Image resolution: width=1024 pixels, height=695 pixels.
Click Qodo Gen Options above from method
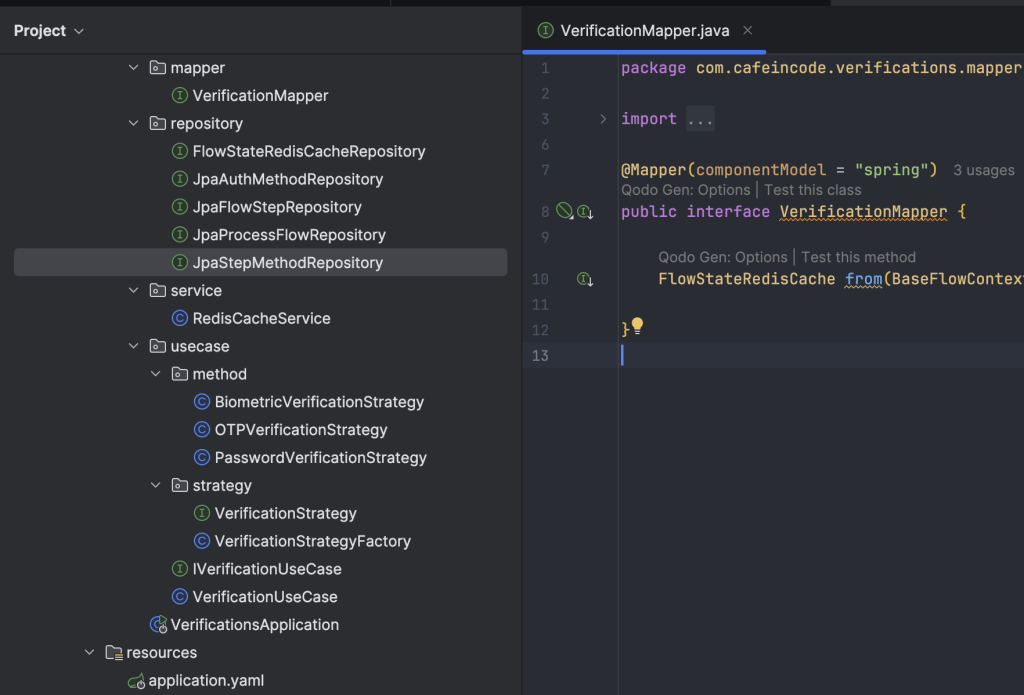coord(723,257)
